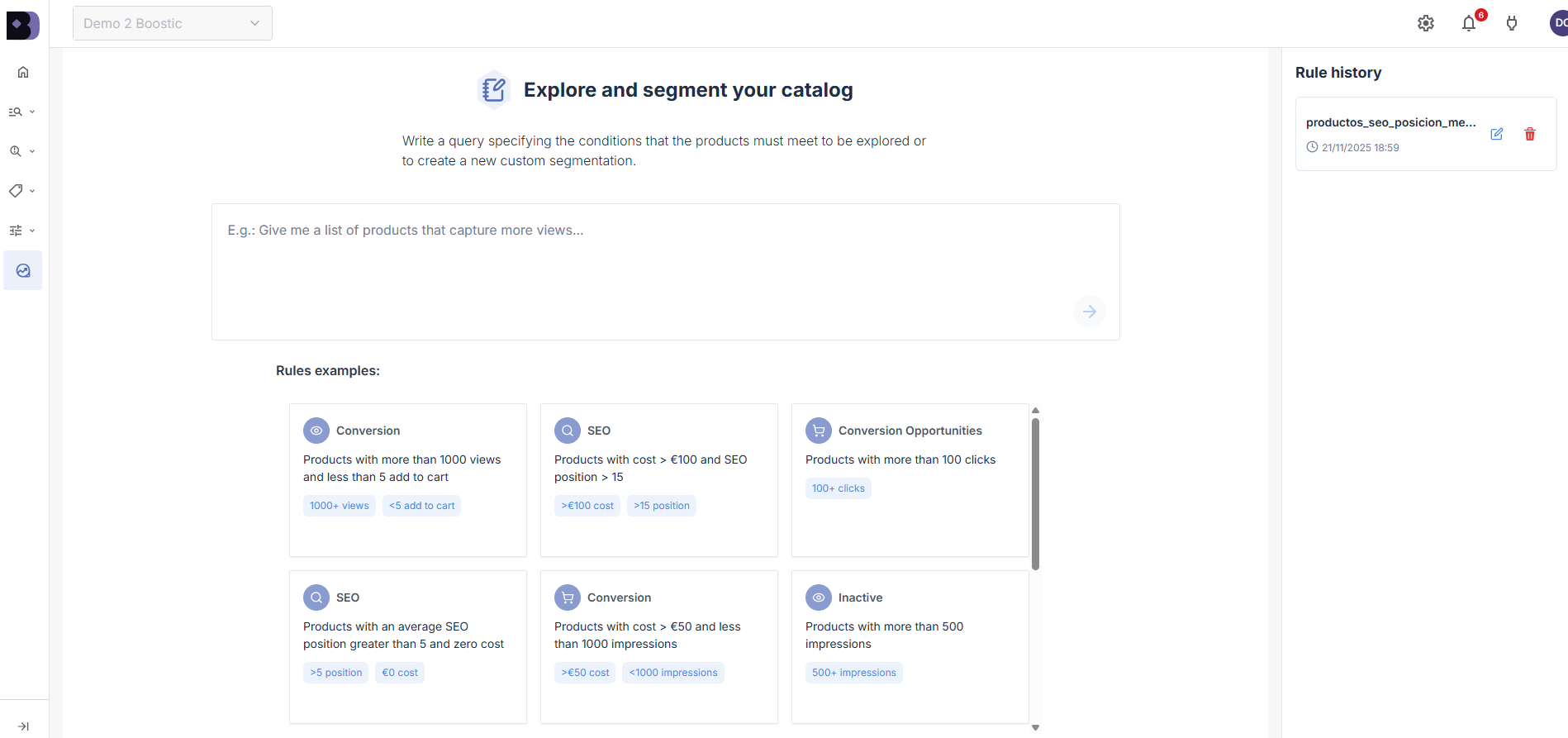Image resolution: width=1568 pixels, height=738 pixels.
Task: Click the '>15 position' tag
Action: click(662, 506)
